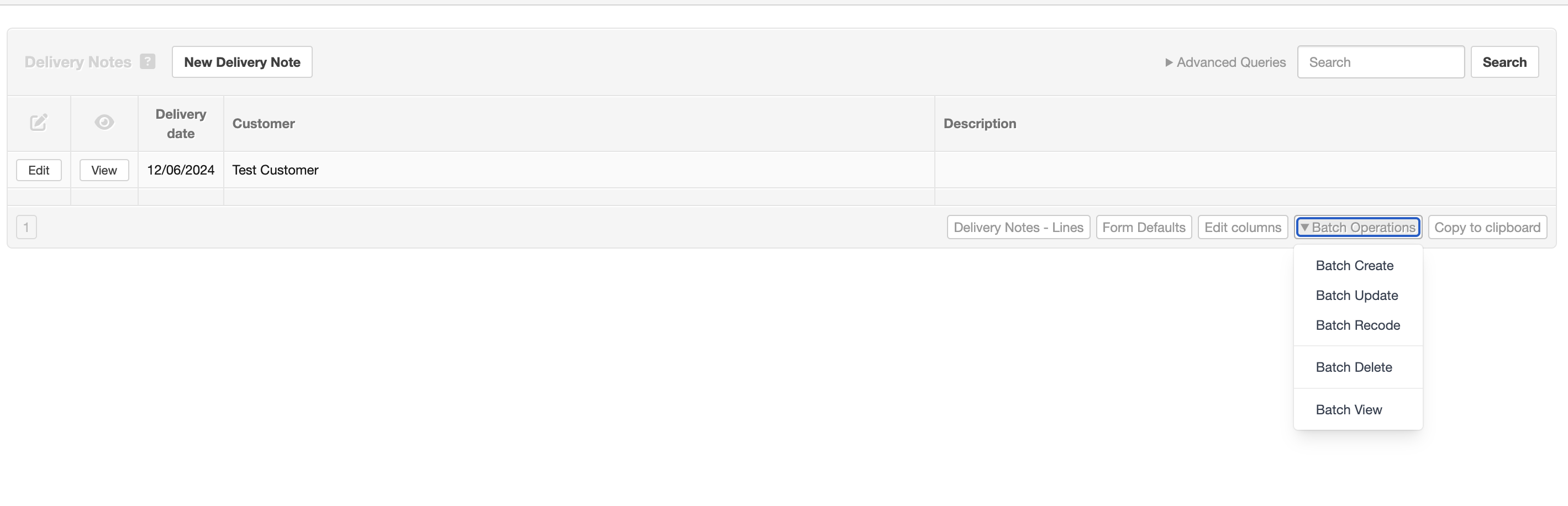Expand the Advanced Queries disclosure triangle

coord(1169,62)
